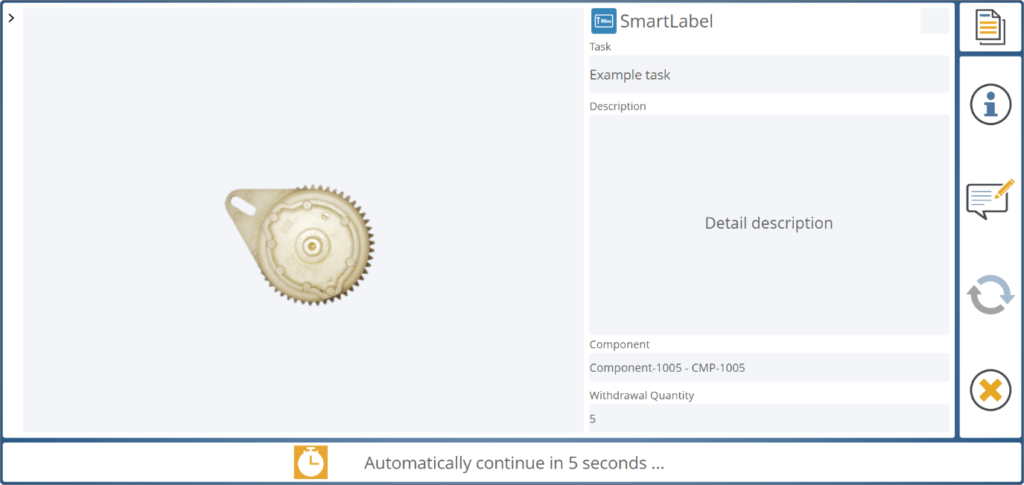
Task: Click the SmartLabel title text
Action: point(666,21)
